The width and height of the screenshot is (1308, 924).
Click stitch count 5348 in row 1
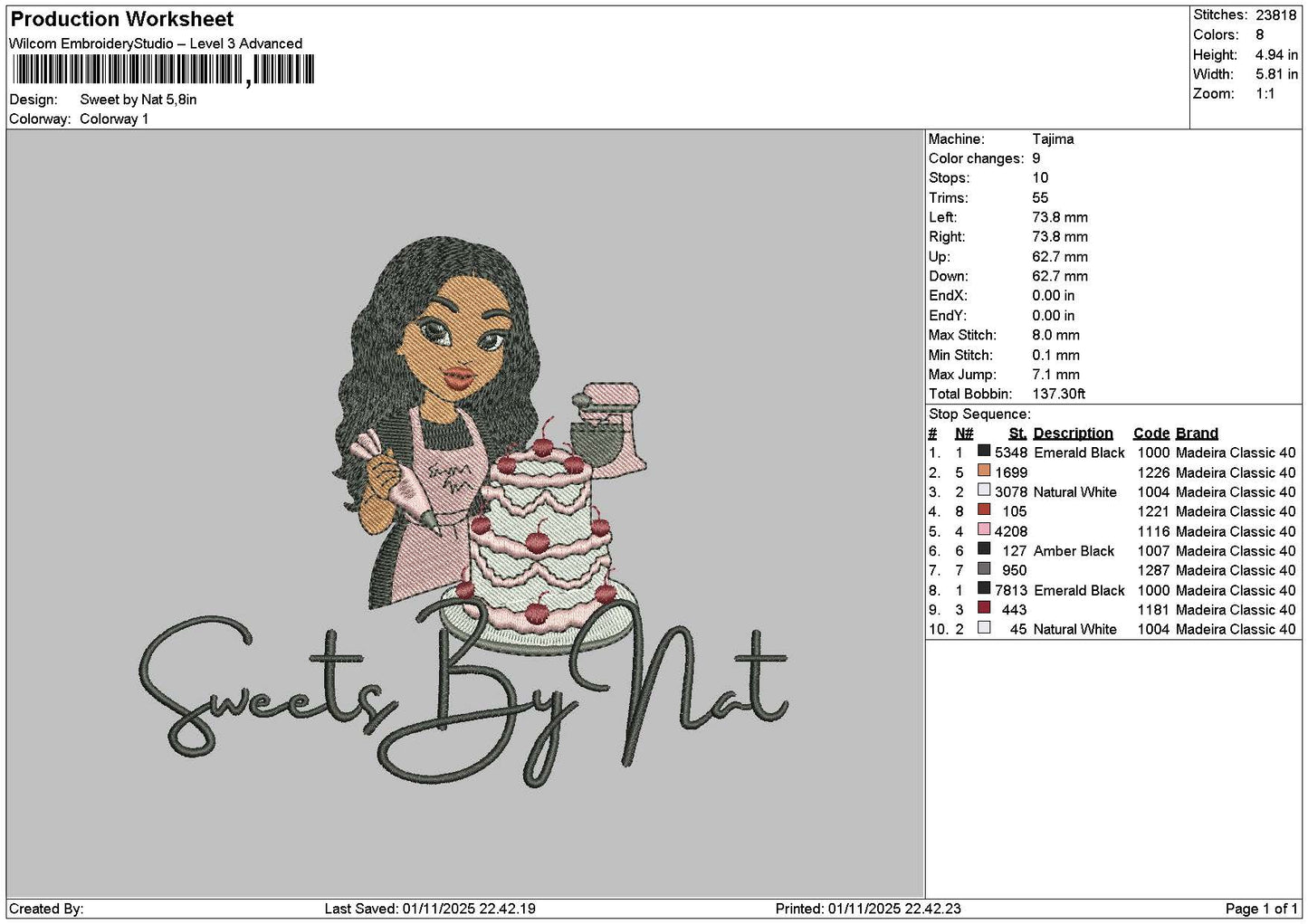1011,452
